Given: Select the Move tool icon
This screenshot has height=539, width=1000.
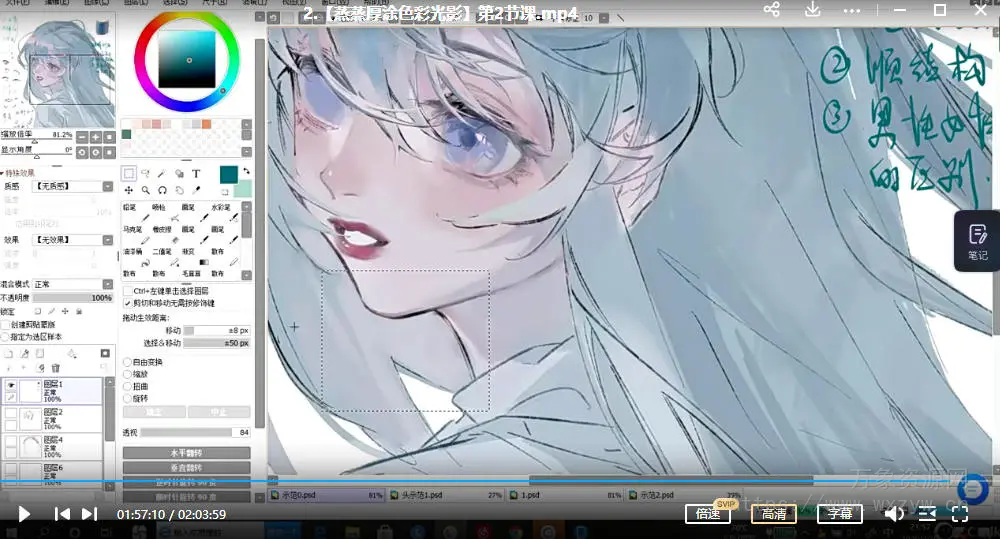Looking at the screenshot, I should (x=129, y=190).
